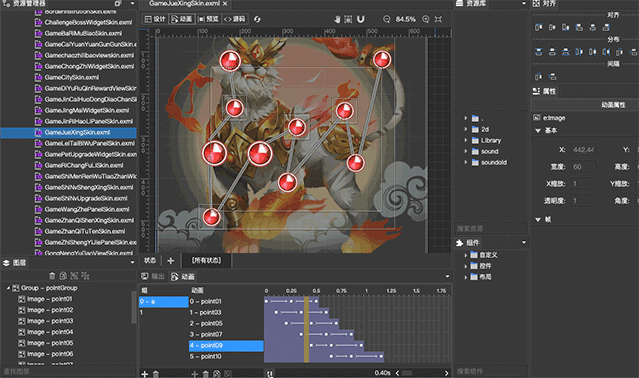Click the fourth align icon under 对齐
Screen dimensions: 639x378
coord(579,27)
